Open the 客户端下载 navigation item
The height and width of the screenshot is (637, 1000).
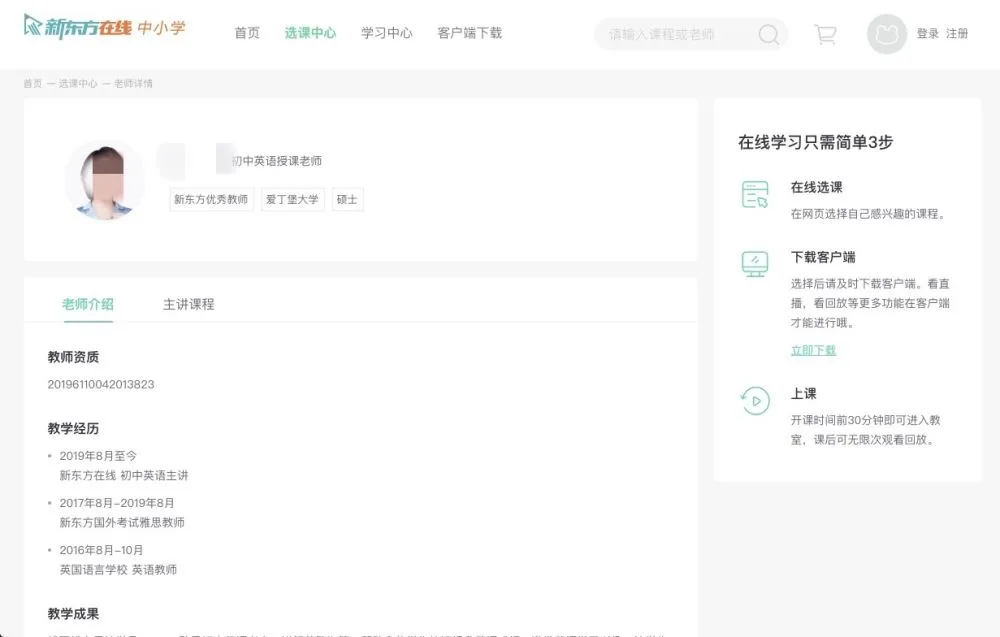(x=470, y=33)
